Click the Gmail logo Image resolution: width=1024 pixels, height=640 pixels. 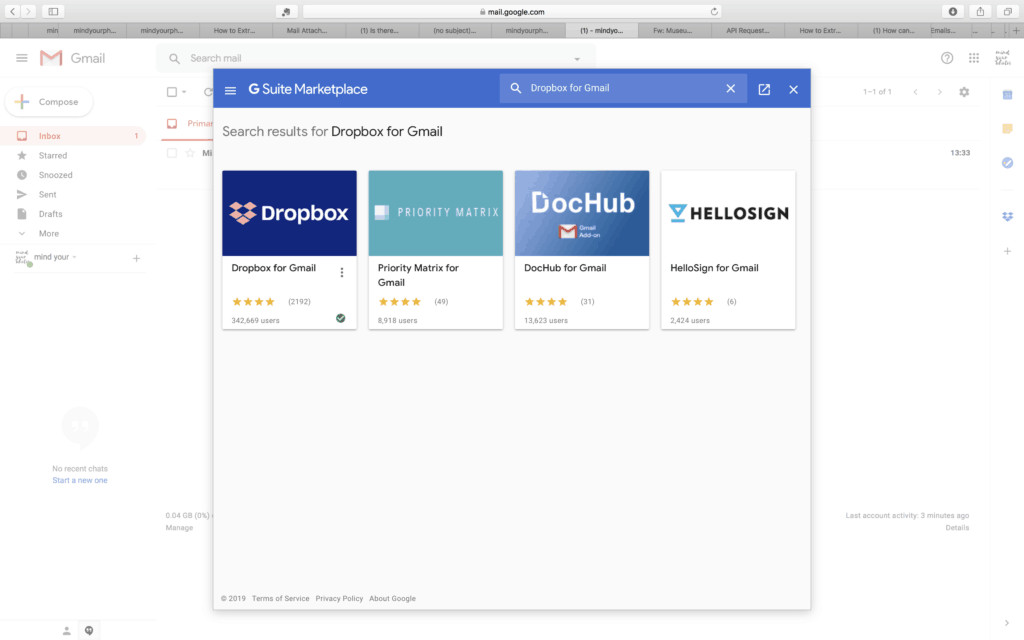pyautogui.click(x=72, y=58)
